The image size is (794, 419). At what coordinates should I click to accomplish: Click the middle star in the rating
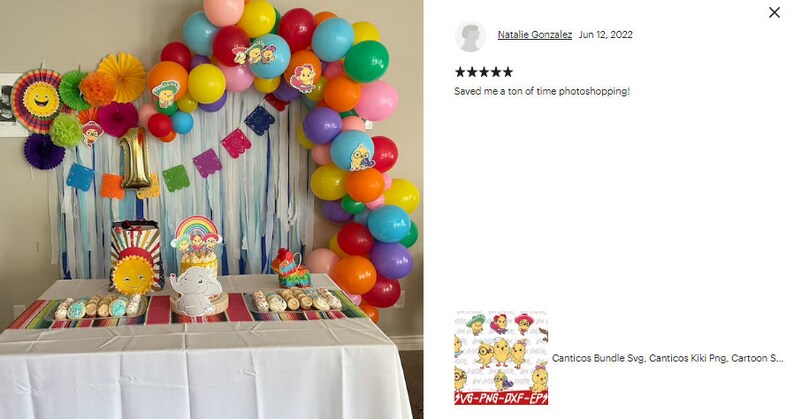484,72
